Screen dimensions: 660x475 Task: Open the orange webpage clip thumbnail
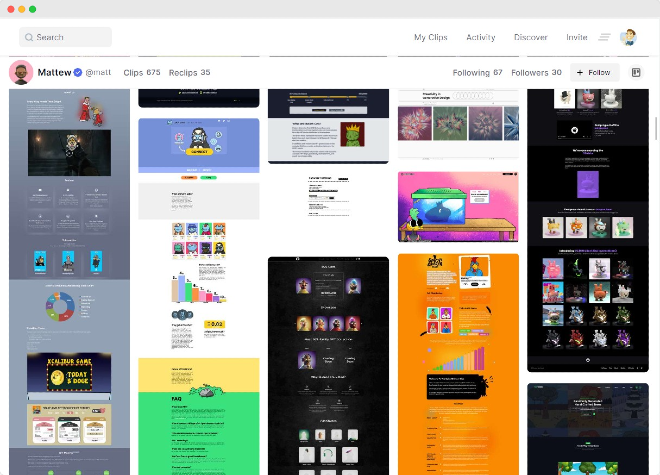[x=458, y=360]
